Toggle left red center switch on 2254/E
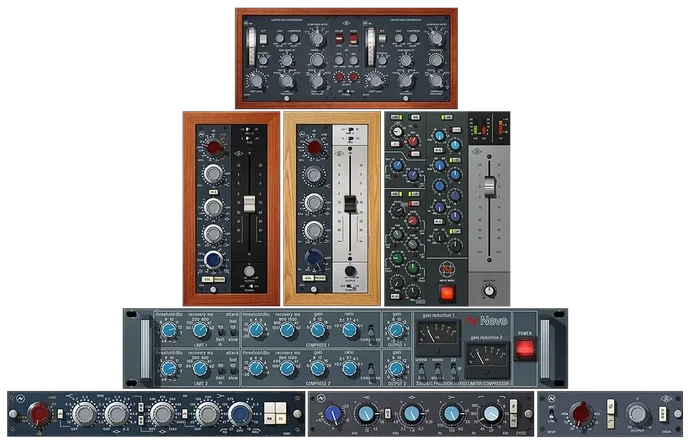 339,39
